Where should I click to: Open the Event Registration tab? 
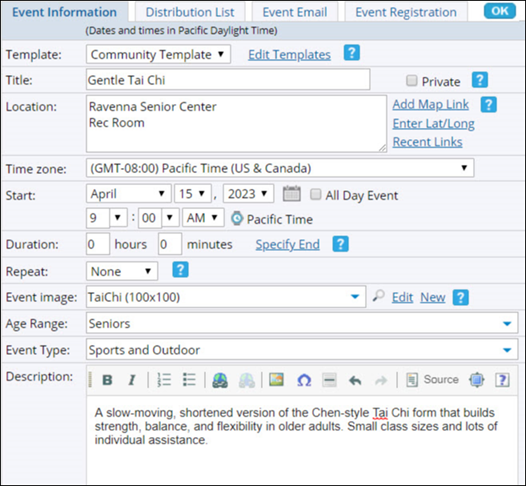pos(406,12)
